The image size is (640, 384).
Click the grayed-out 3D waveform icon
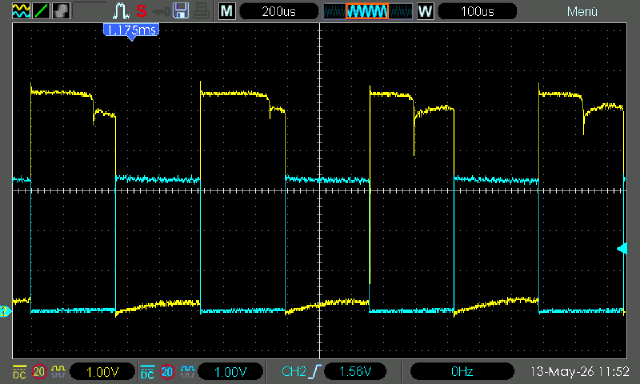click(61, 11)
